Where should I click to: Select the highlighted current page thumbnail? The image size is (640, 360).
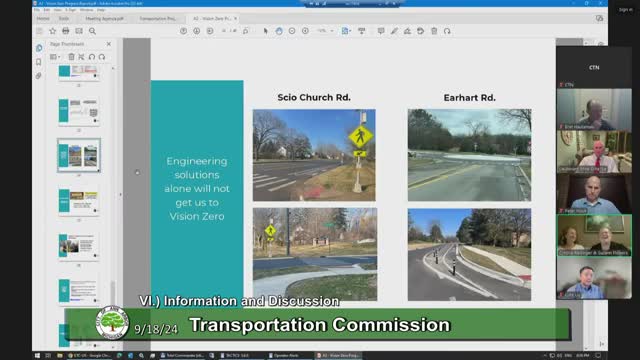point(79,156)
